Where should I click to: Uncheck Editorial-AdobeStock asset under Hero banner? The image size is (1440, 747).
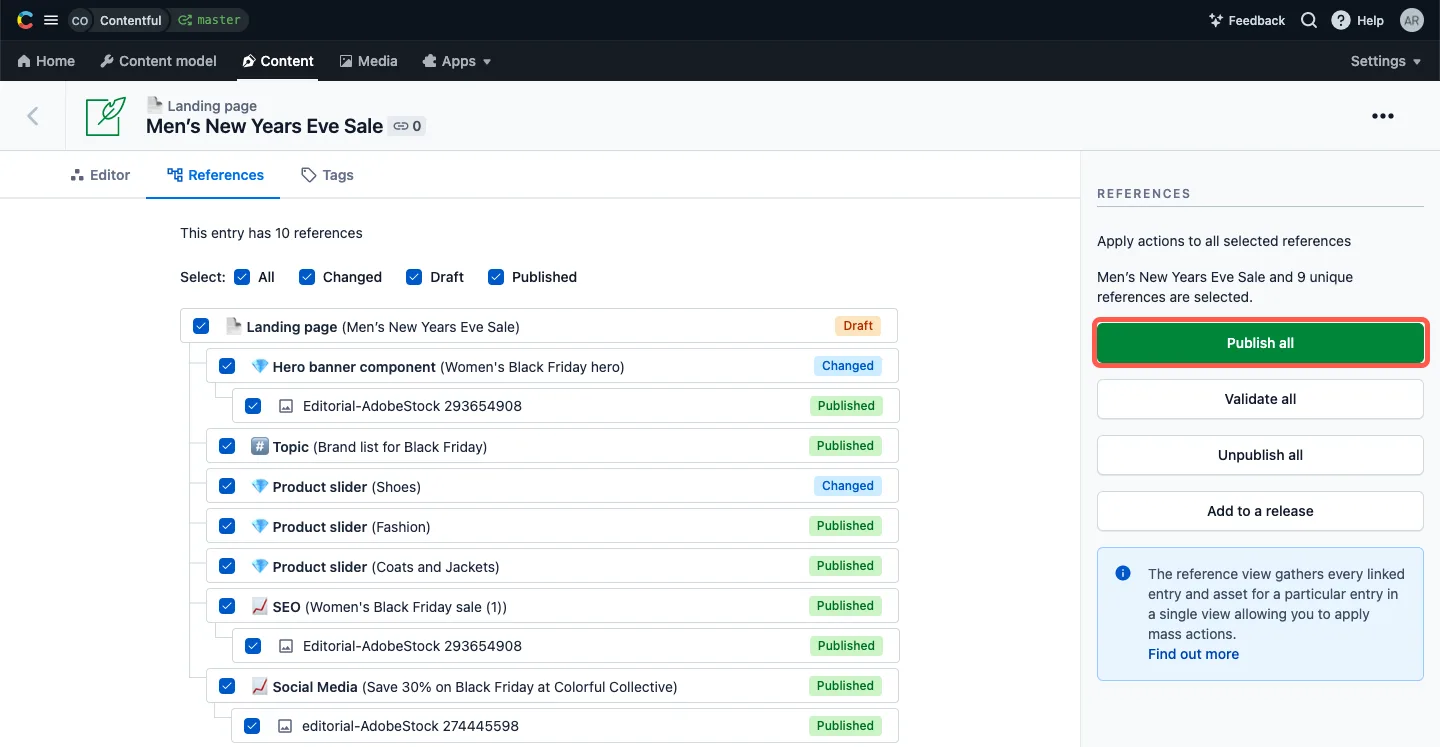(x=253, y=406)
